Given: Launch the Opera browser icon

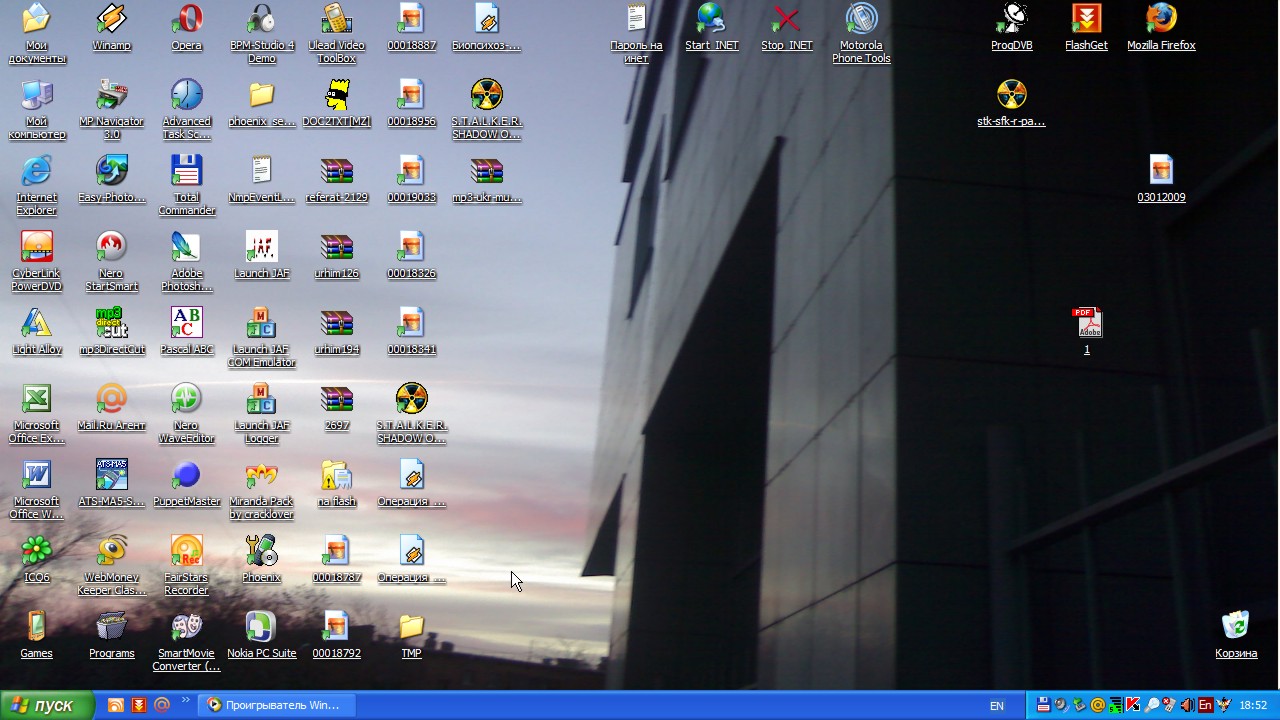Looking at the screenshot, I should coord(186,26).
